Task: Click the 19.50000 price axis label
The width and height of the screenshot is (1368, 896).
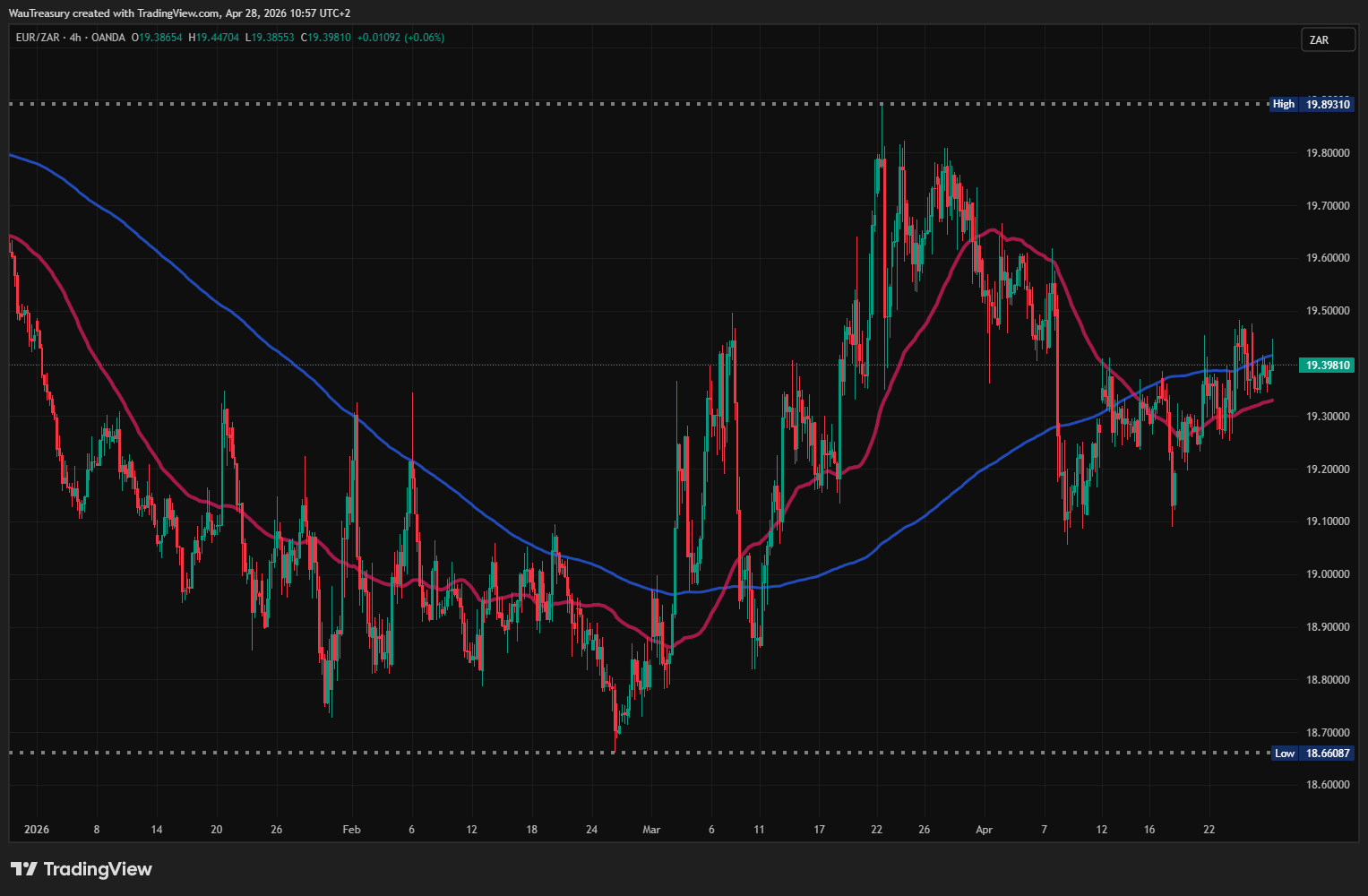Action: coord(1328,311)
